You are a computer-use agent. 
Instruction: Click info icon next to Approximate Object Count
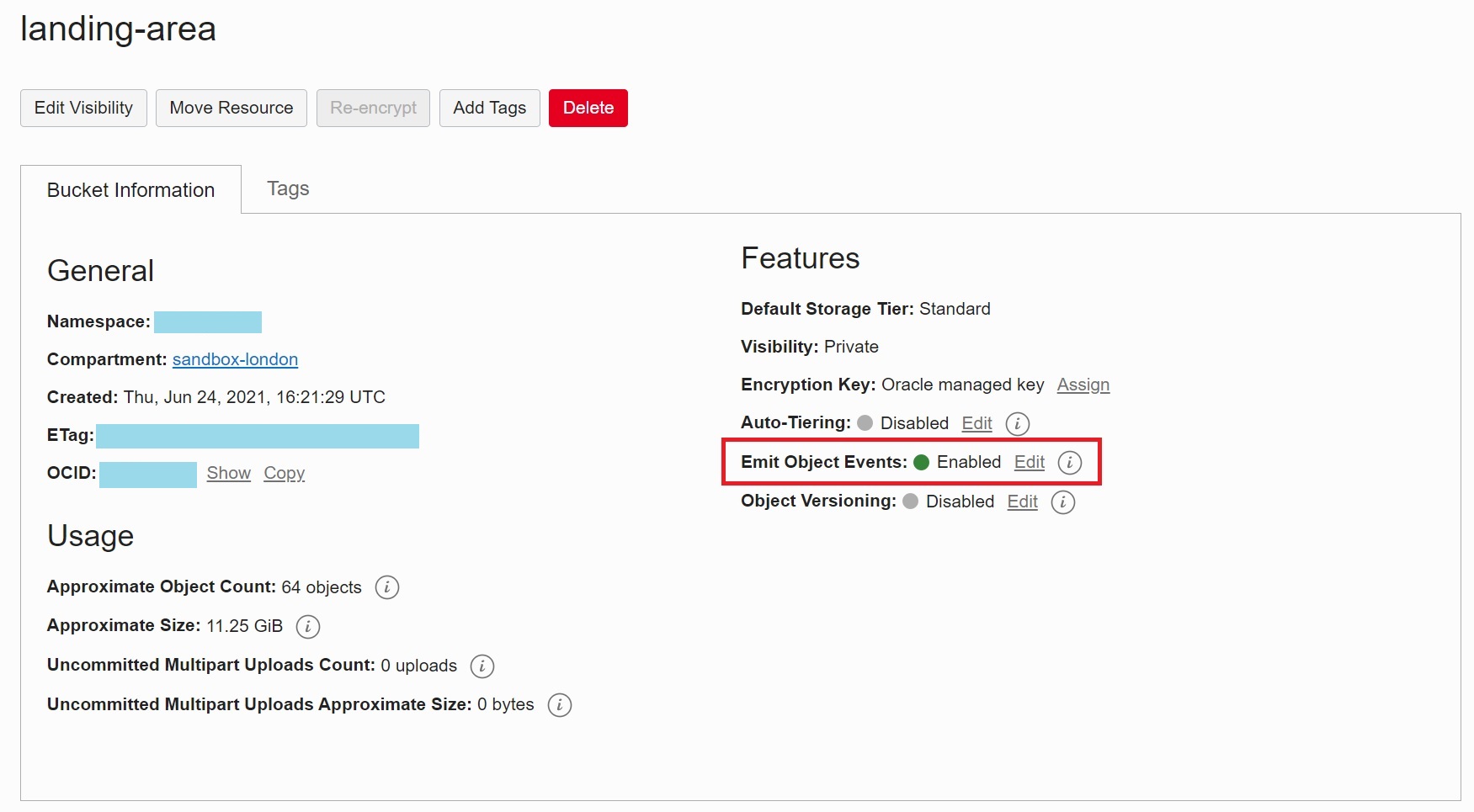[x=386, y=588]
